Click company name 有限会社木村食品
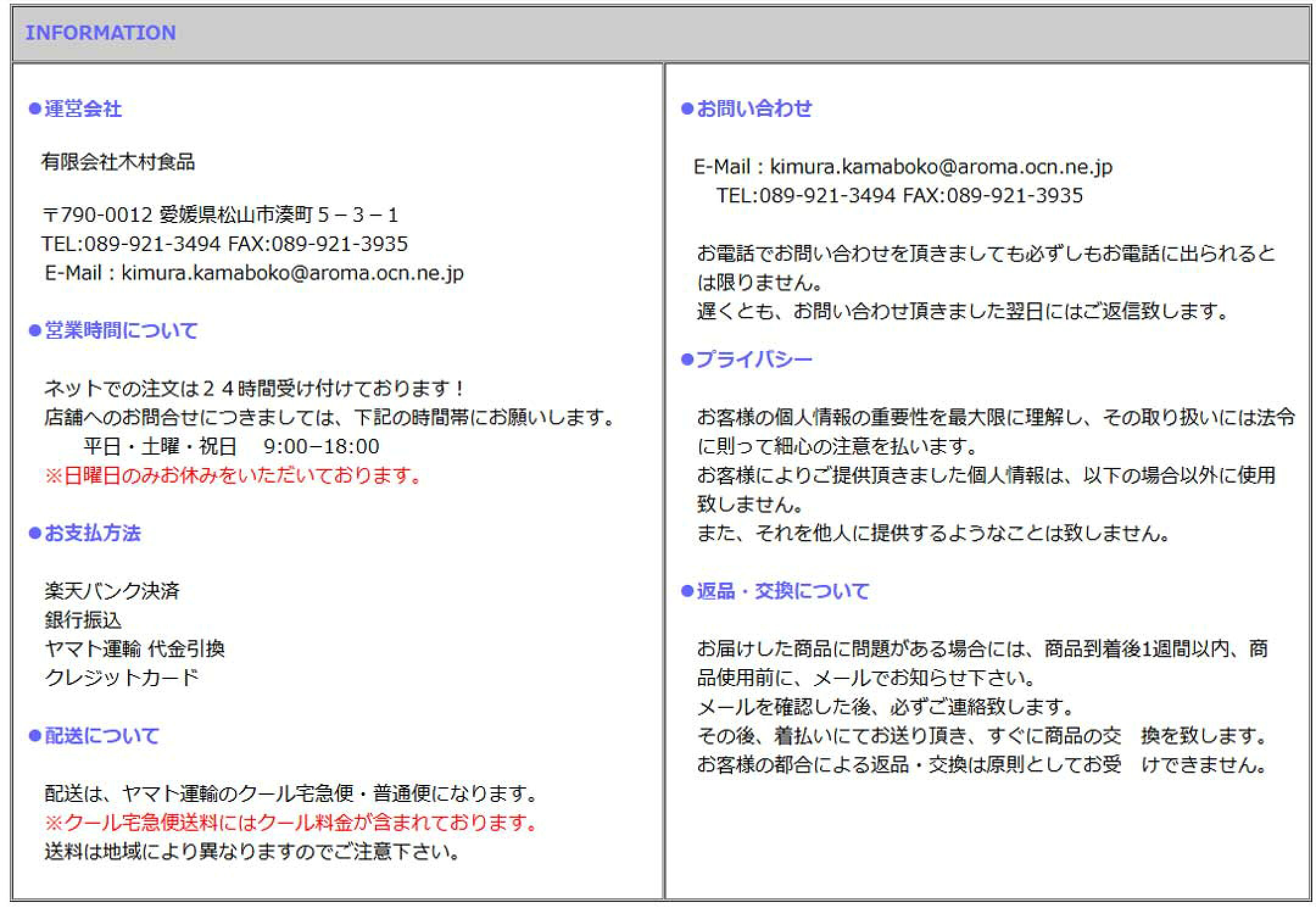 [x=118, y=161]
